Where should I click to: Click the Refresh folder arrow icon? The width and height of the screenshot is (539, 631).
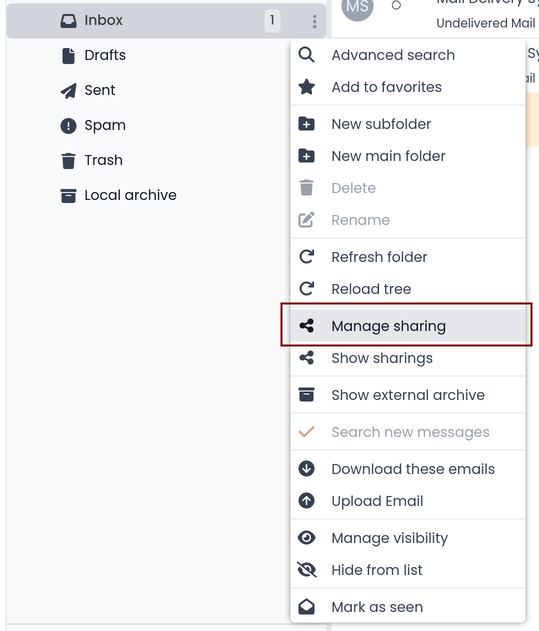pos(307,257)
